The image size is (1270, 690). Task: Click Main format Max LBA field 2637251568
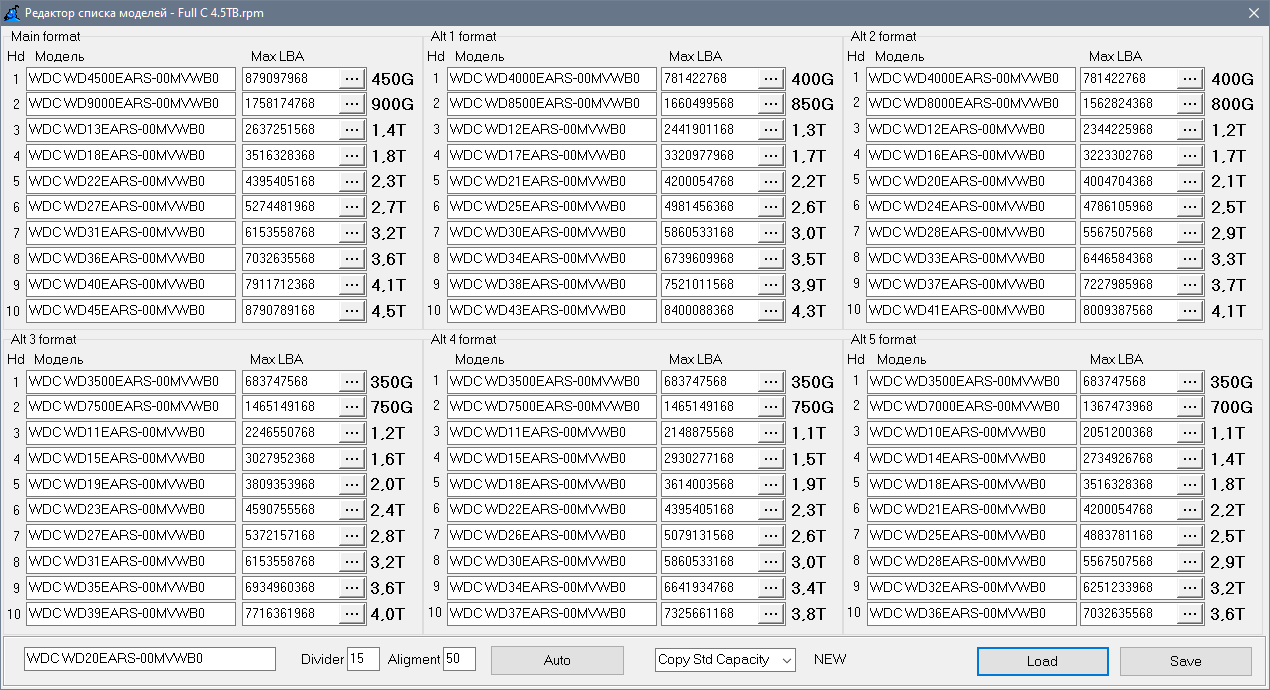pyautogui.click(x=290, y=129)
